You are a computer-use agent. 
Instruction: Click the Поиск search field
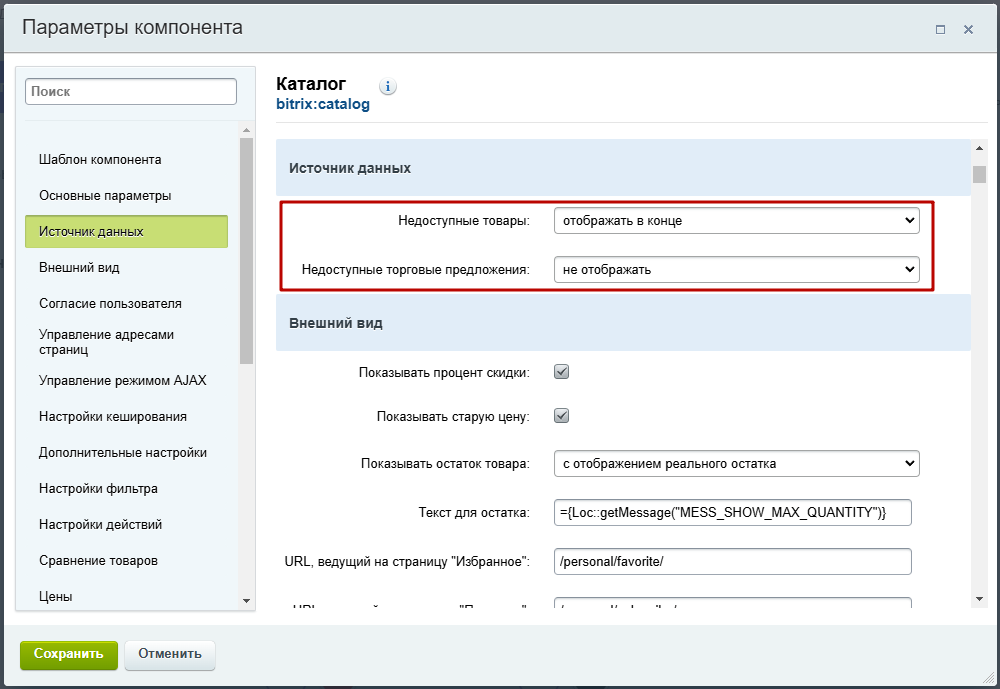(x=131, y=91)
